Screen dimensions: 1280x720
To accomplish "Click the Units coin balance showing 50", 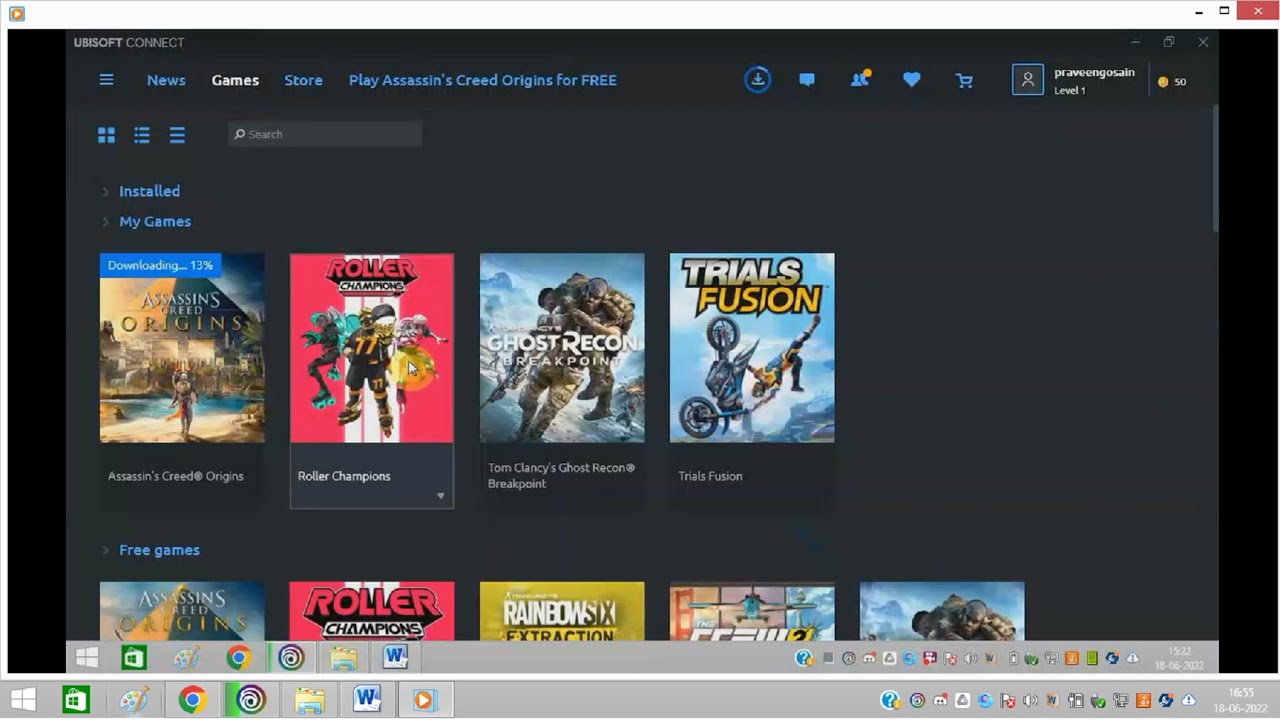I will [x=1172, y=82].
